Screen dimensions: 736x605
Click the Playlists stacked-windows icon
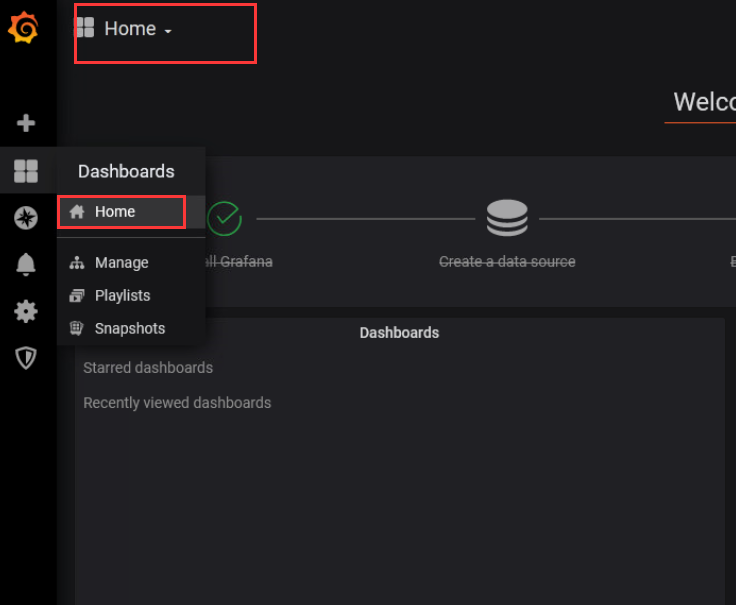77,295
